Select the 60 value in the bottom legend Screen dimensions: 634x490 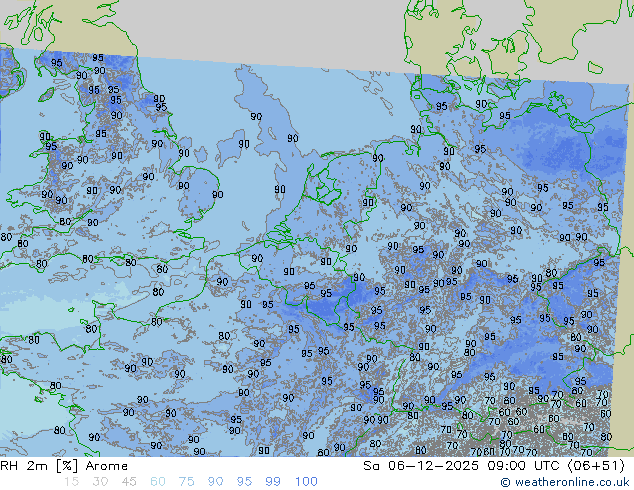(158, 482)
